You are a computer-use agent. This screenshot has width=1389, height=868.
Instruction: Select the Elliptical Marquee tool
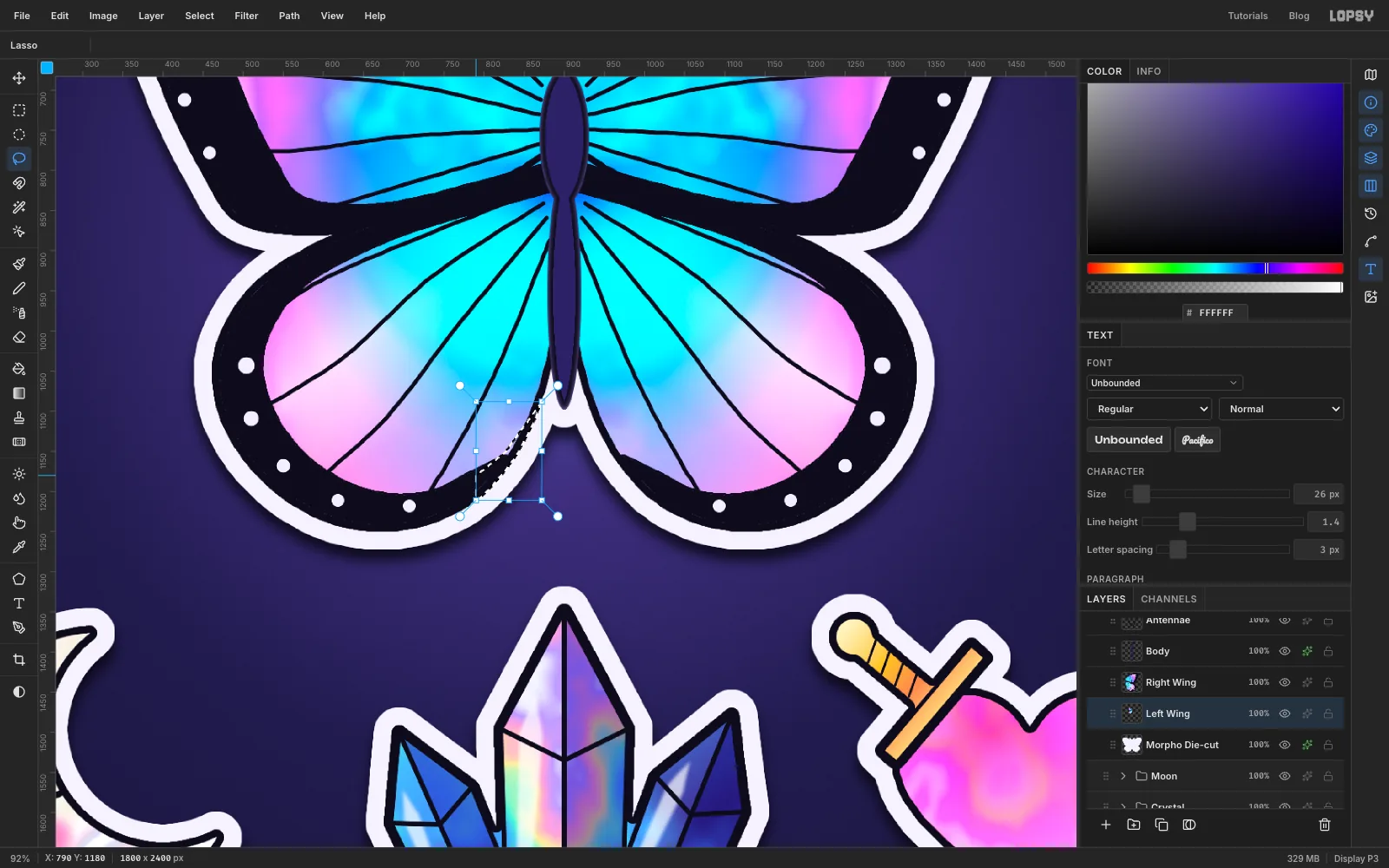pyautogui.click(x=19, y=135)
